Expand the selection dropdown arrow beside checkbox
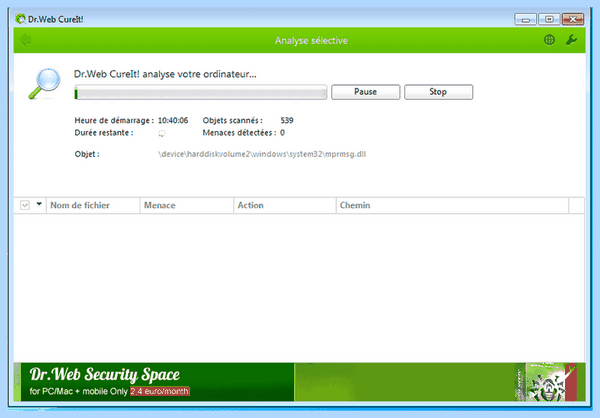This screenshot has height=418, width=600. click(x=39, y=204)
